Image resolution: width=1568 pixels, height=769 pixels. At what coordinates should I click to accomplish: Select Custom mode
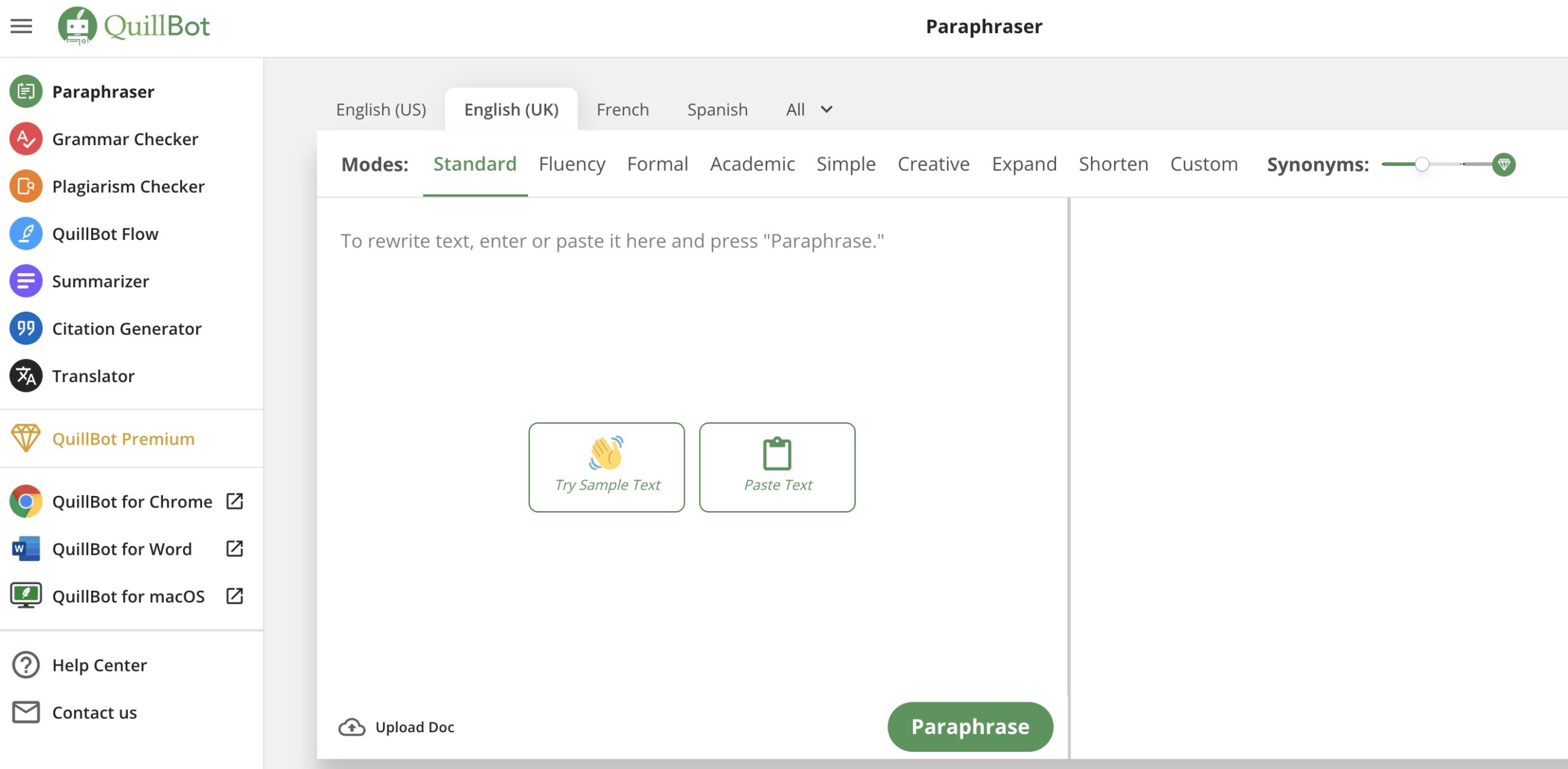(x=1204, y=164)
